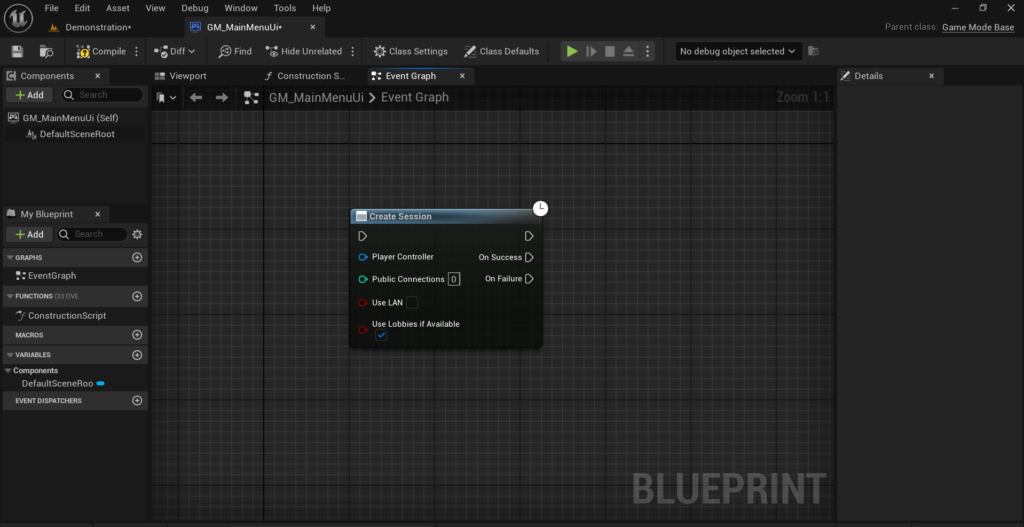Open the File menu
The height and width of the screenshot is (527, 1024).
point(52,8)
